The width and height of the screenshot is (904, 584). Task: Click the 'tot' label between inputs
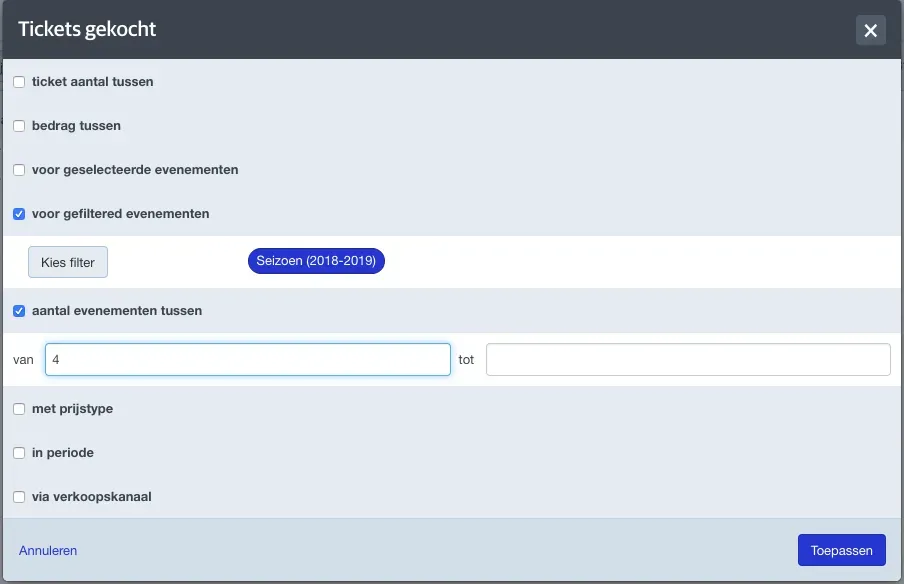(466, 360)
